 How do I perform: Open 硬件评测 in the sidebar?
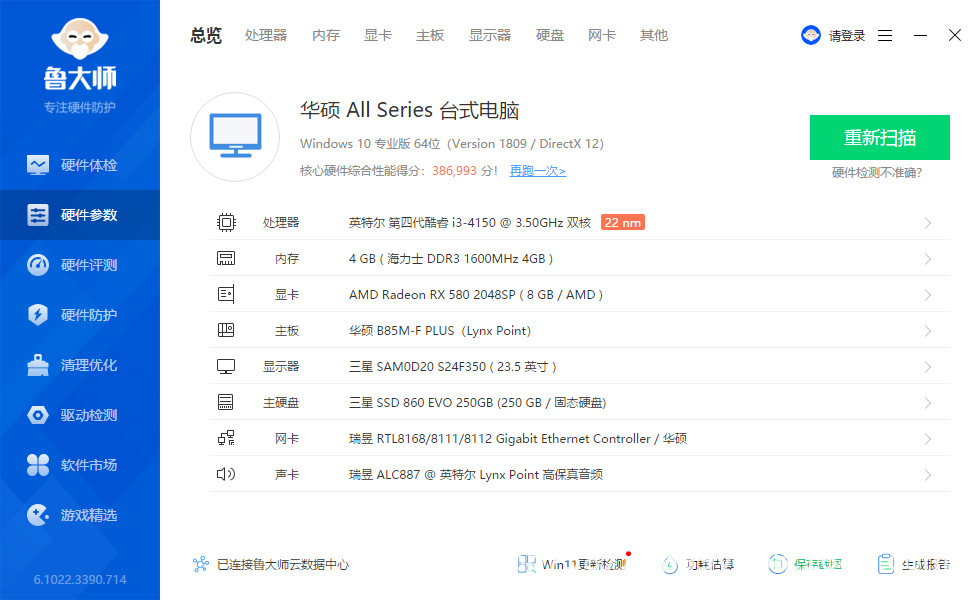[80, 265]
